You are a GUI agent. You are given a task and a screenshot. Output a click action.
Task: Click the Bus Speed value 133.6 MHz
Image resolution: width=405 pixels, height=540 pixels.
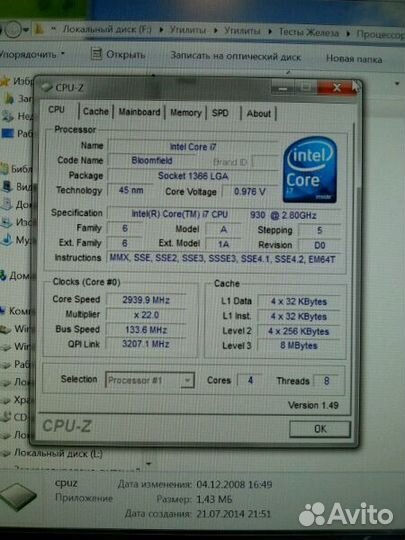146,330
